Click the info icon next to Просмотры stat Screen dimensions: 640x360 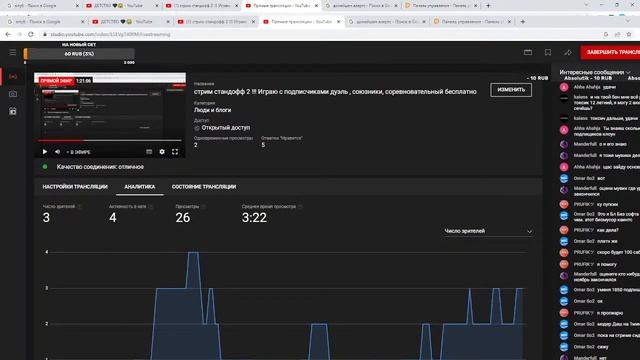[x=203, y=207]
